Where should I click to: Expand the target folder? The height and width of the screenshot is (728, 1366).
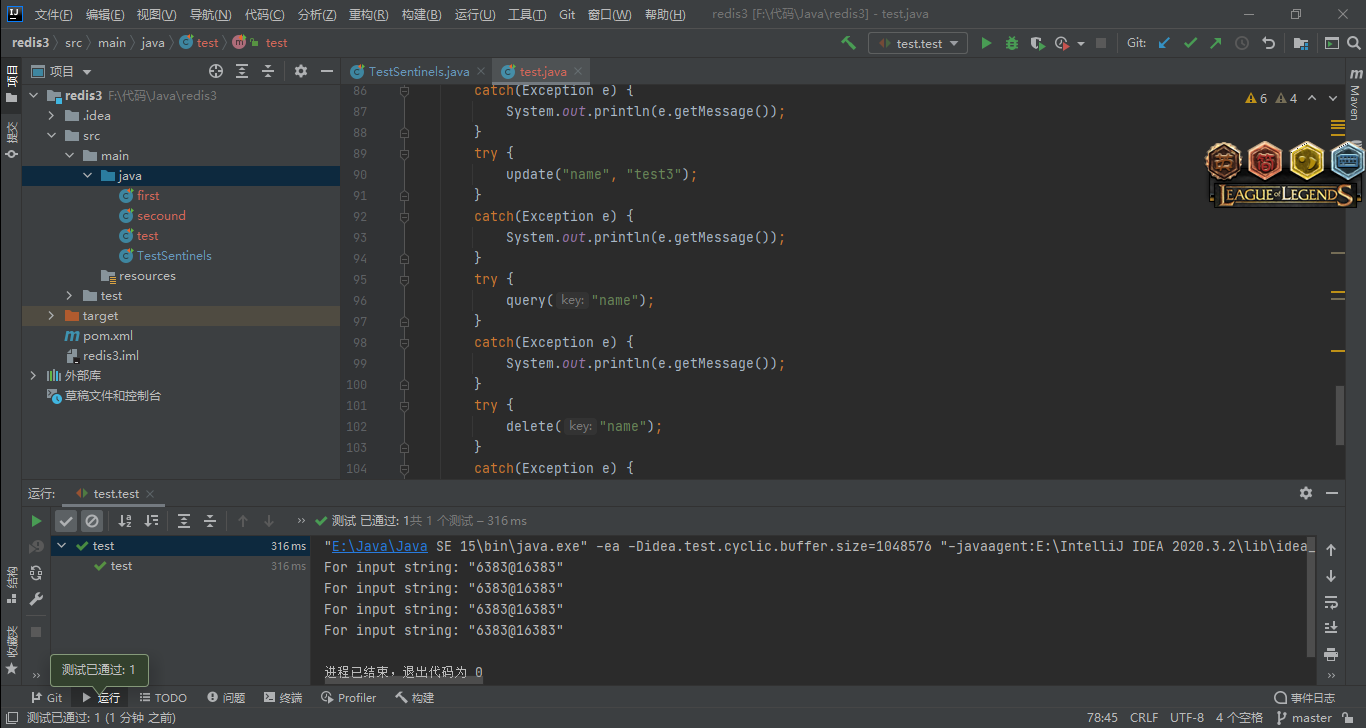[52, 316]
